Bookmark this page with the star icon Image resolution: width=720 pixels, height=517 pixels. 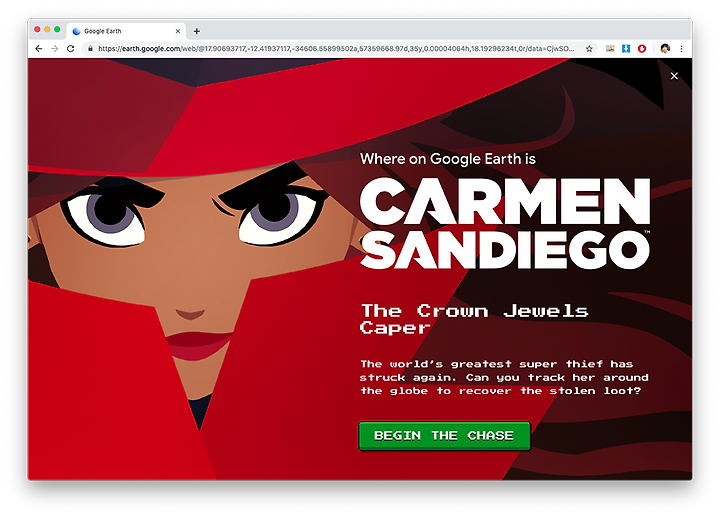(589, 49)
